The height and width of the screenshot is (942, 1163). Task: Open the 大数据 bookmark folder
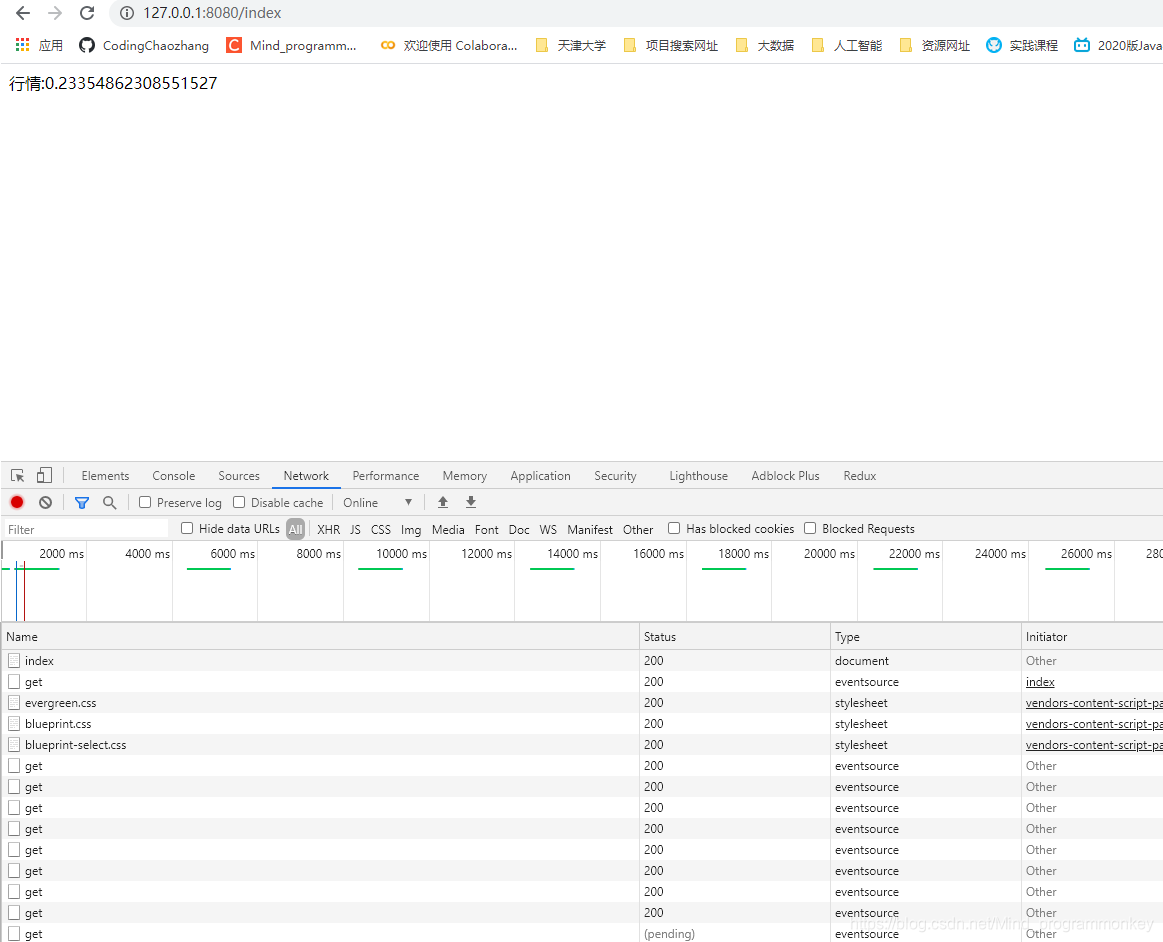(x=764, y=45)
